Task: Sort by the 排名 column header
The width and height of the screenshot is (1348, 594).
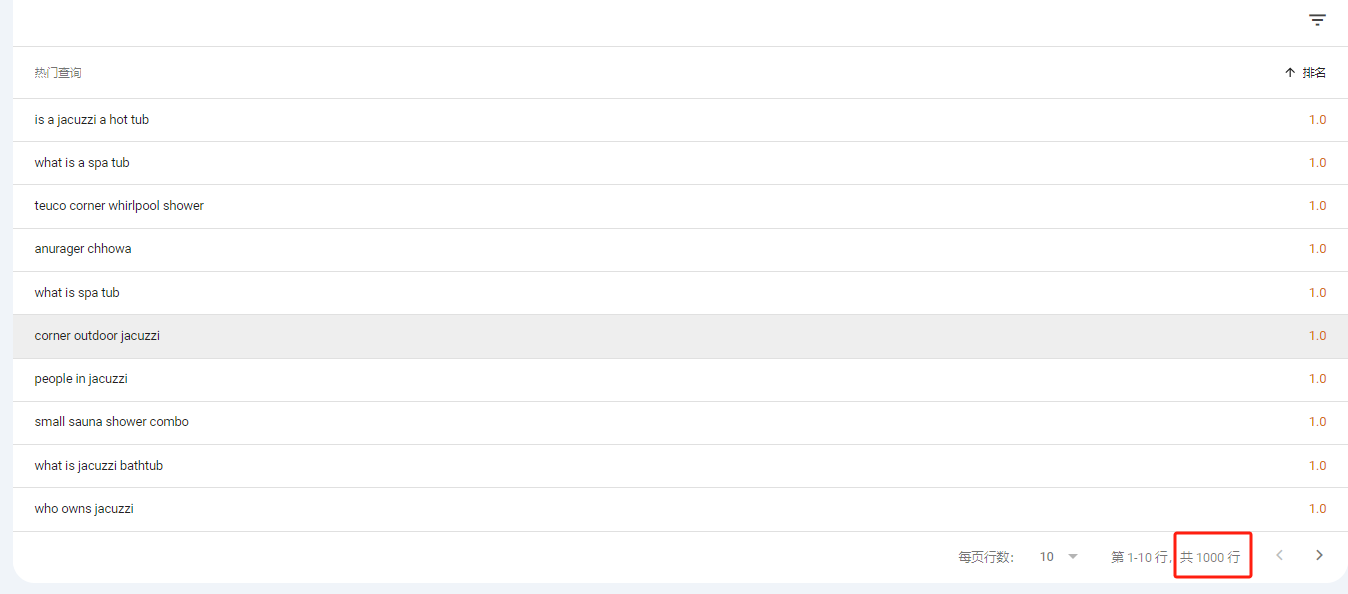Action: [1314, 73]
